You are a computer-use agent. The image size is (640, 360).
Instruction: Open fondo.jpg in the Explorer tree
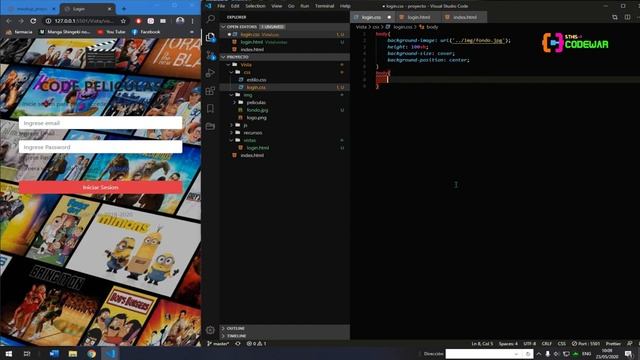(257, 110)
